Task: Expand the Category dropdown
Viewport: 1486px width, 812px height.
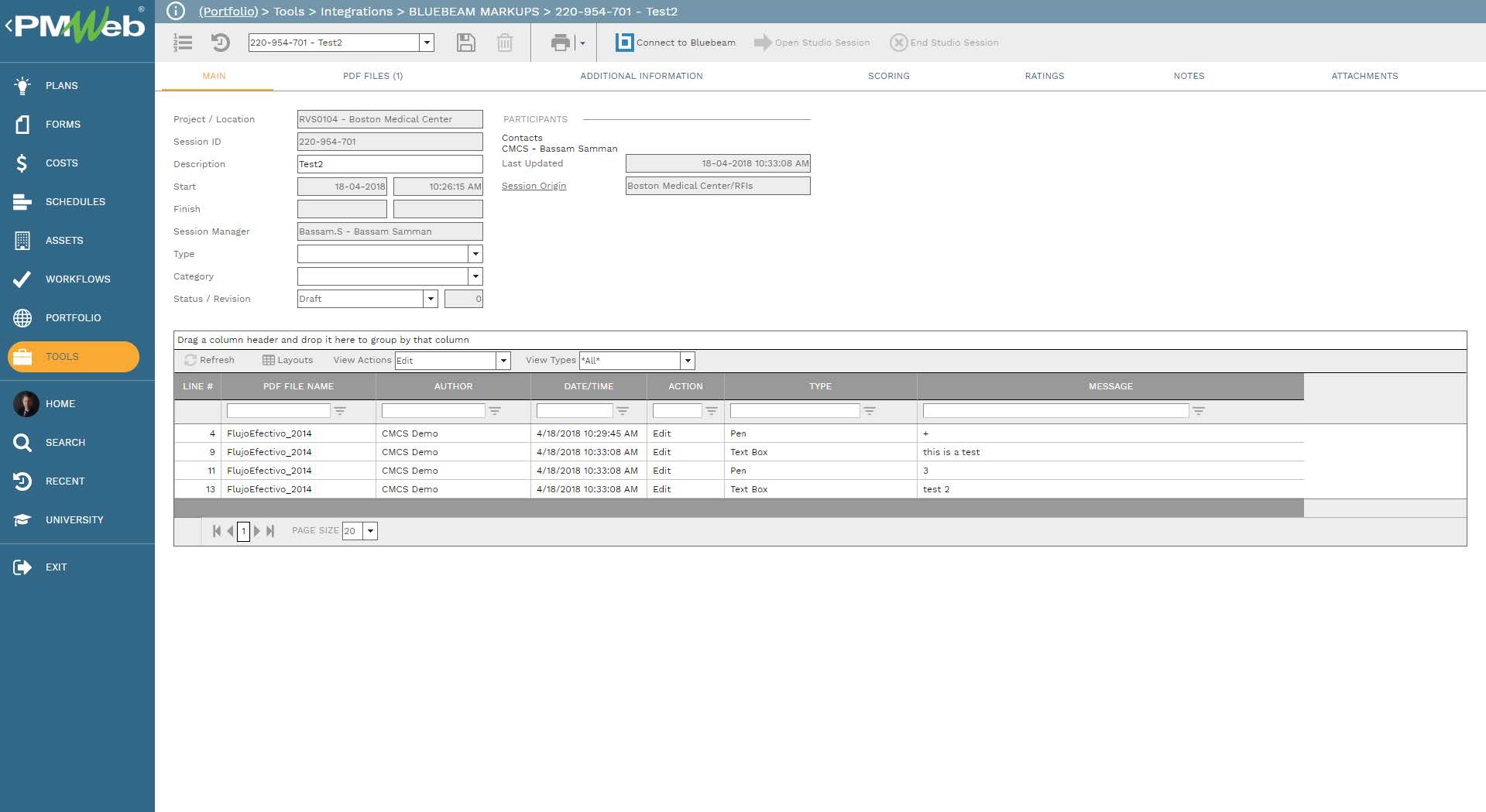Action: click(x=475, y=276)
